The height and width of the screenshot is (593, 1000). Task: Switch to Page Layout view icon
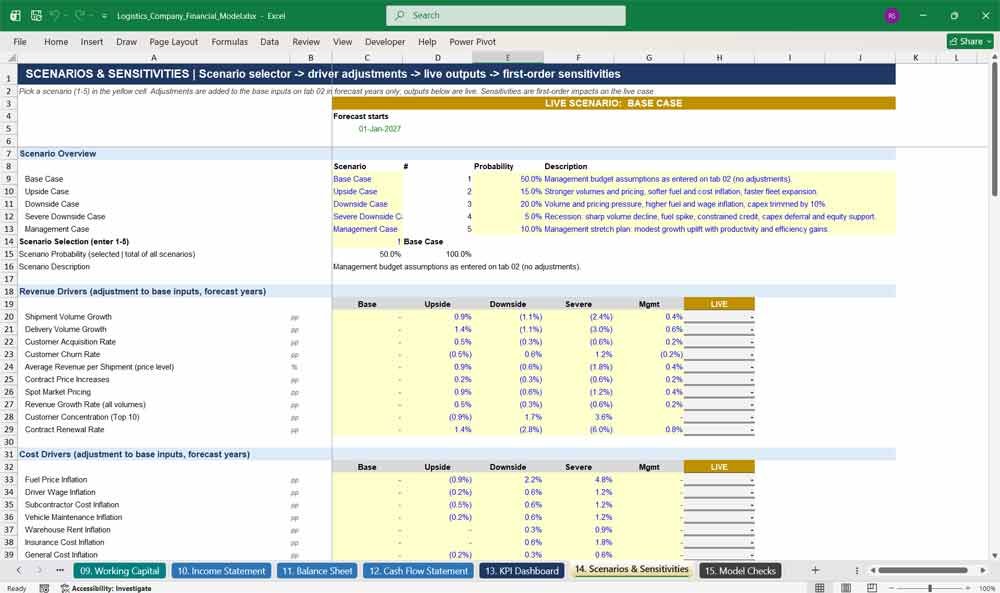[x=846, y=588]
